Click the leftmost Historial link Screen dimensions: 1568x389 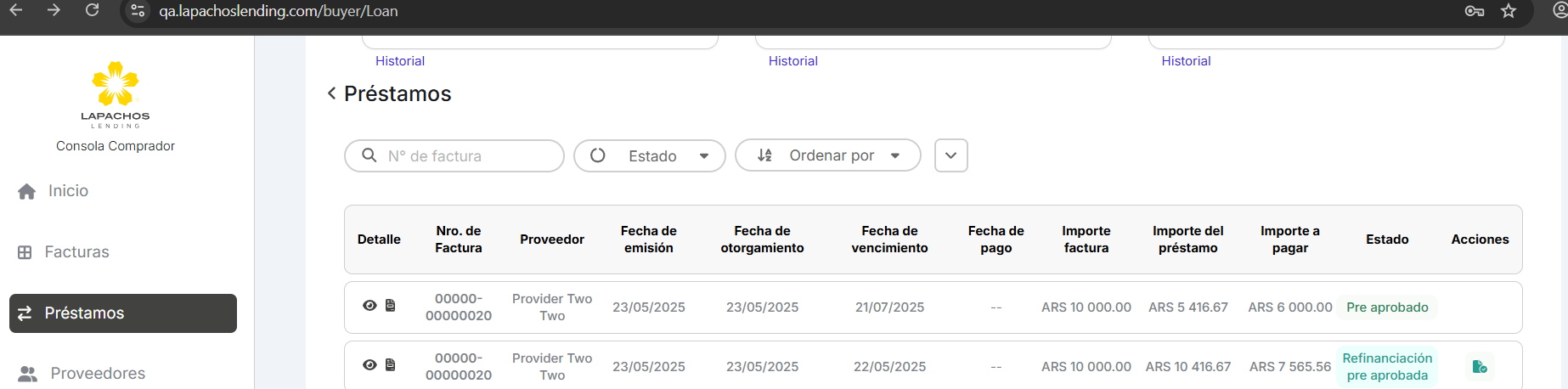(x=400, y=61)
